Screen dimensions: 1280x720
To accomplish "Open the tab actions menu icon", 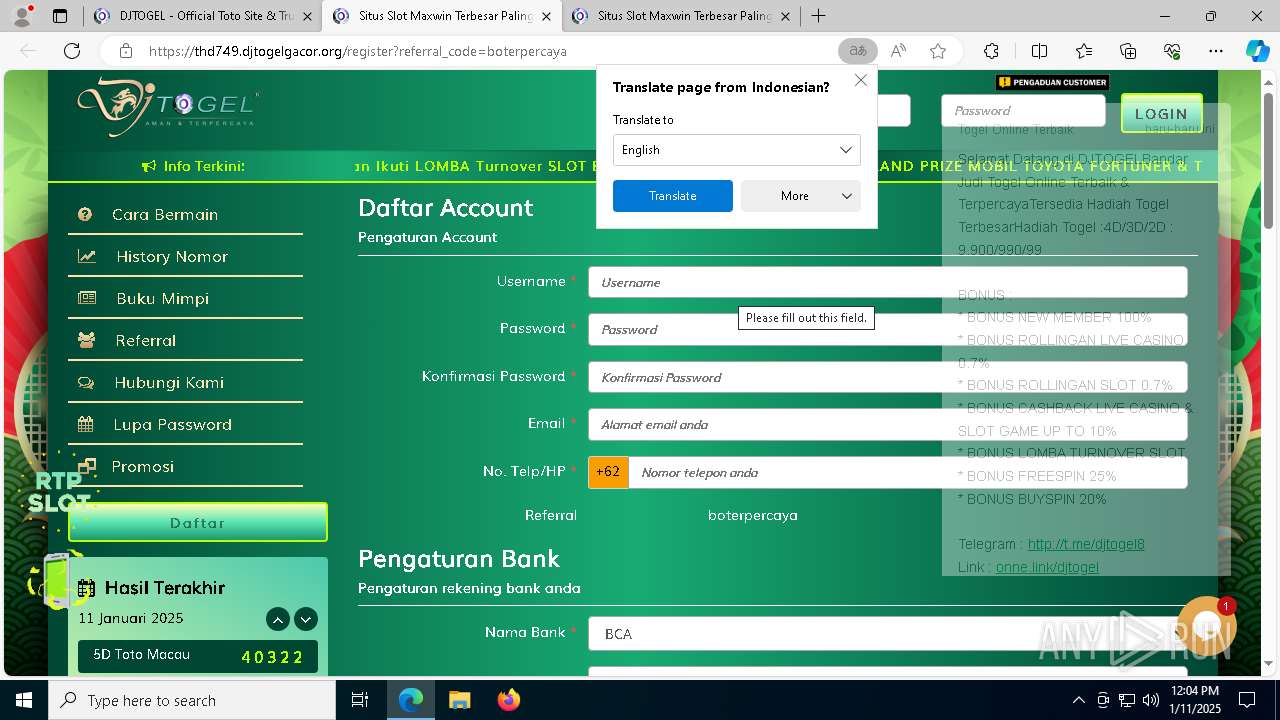I will point(60,16).
